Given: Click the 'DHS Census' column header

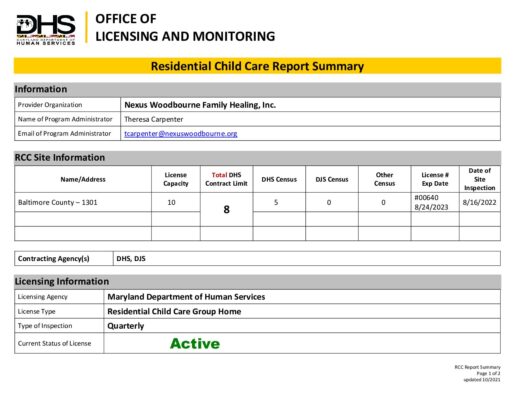Looking at the screenshot, I should point(279,179).
